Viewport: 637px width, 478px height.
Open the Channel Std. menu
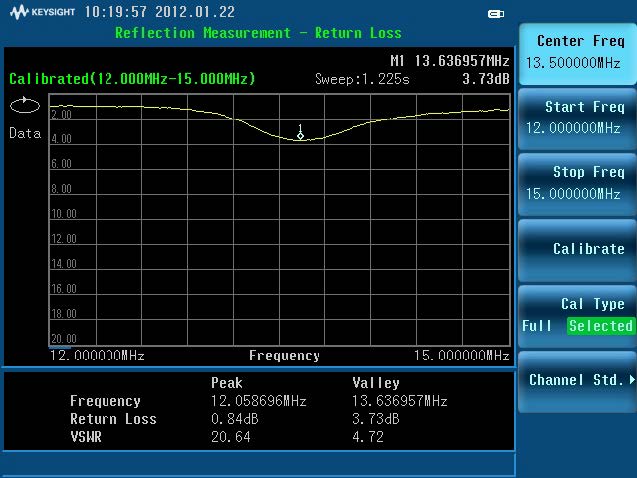click(577, 380)
